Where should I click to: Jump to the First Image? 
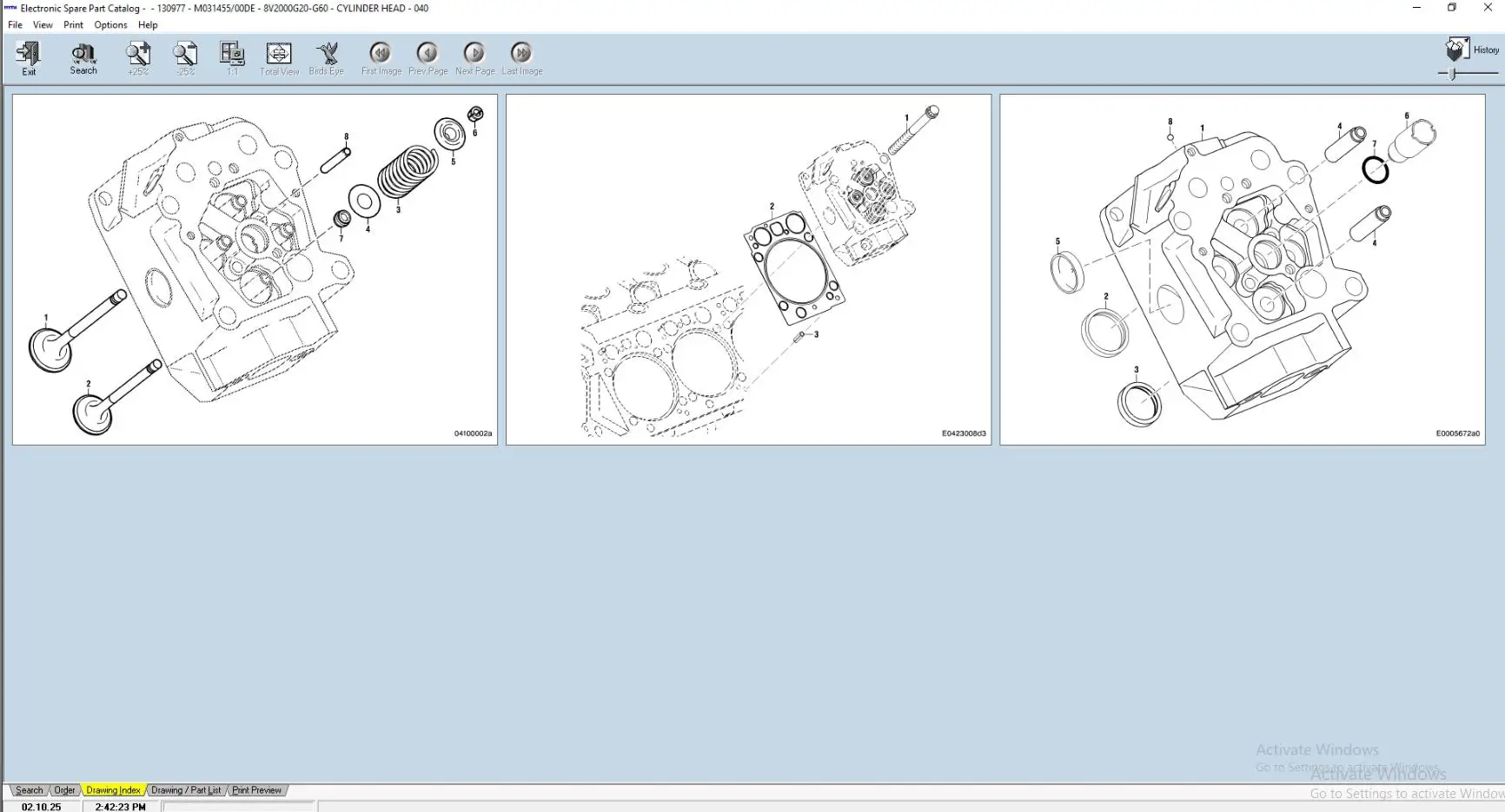[x=381, y=54]
